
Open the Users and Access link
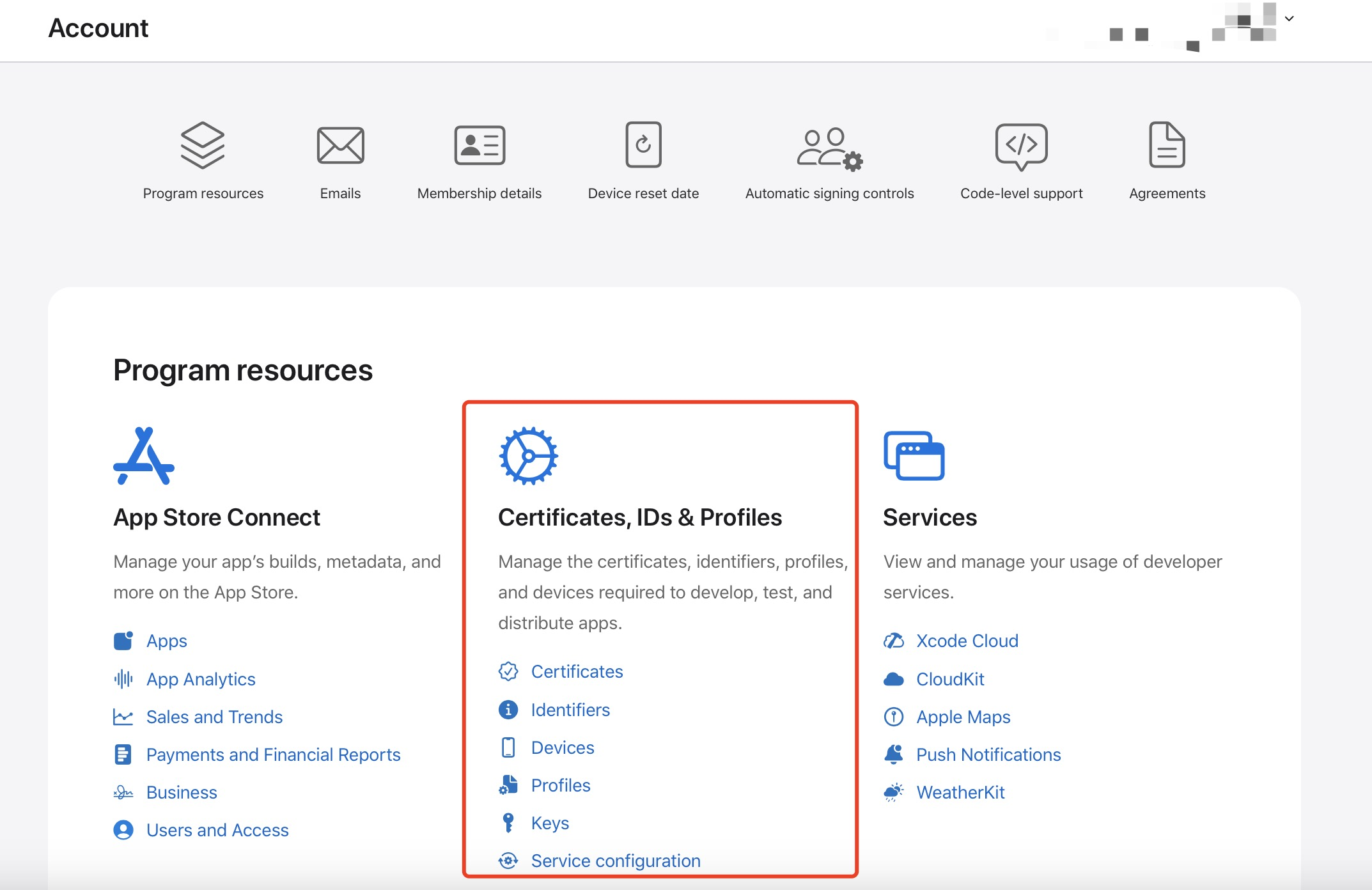[x=217, y=830]
